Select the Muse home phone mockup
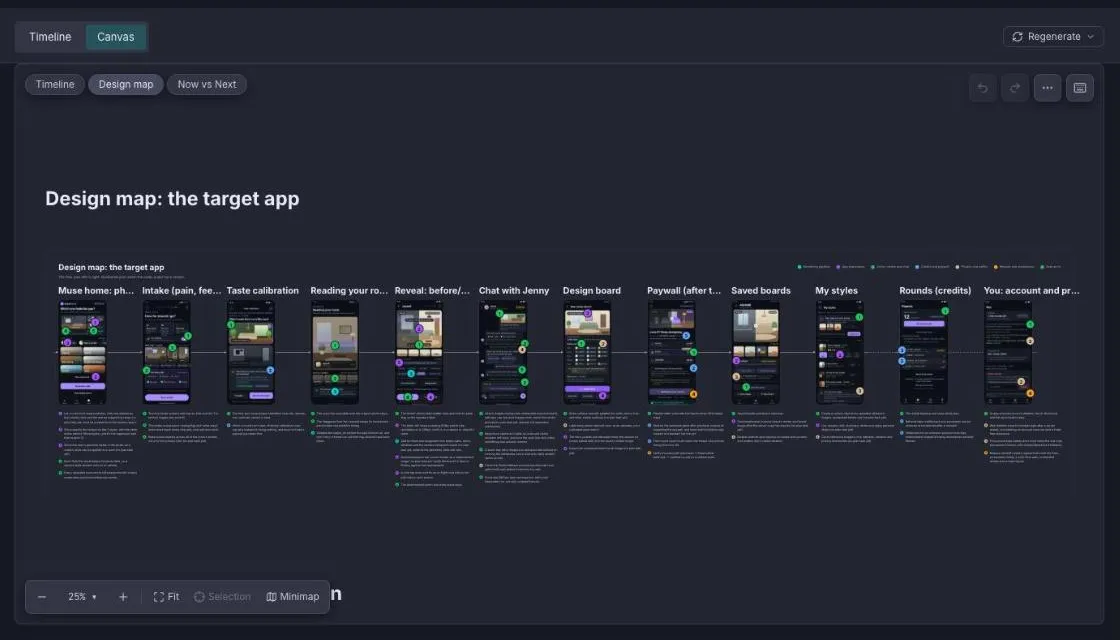 click(82, 352)
